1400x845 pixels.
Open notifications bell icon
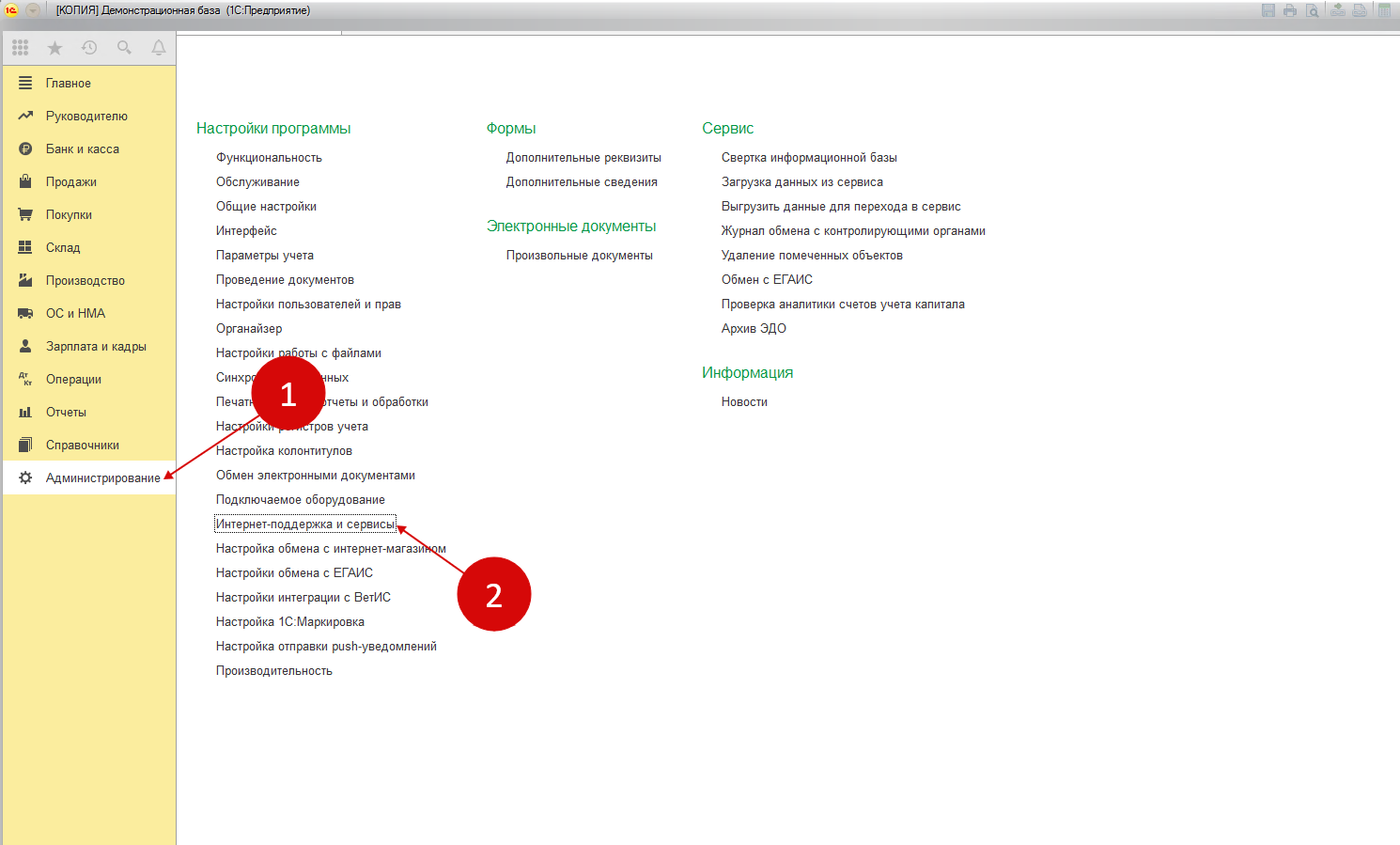[159, 47]
